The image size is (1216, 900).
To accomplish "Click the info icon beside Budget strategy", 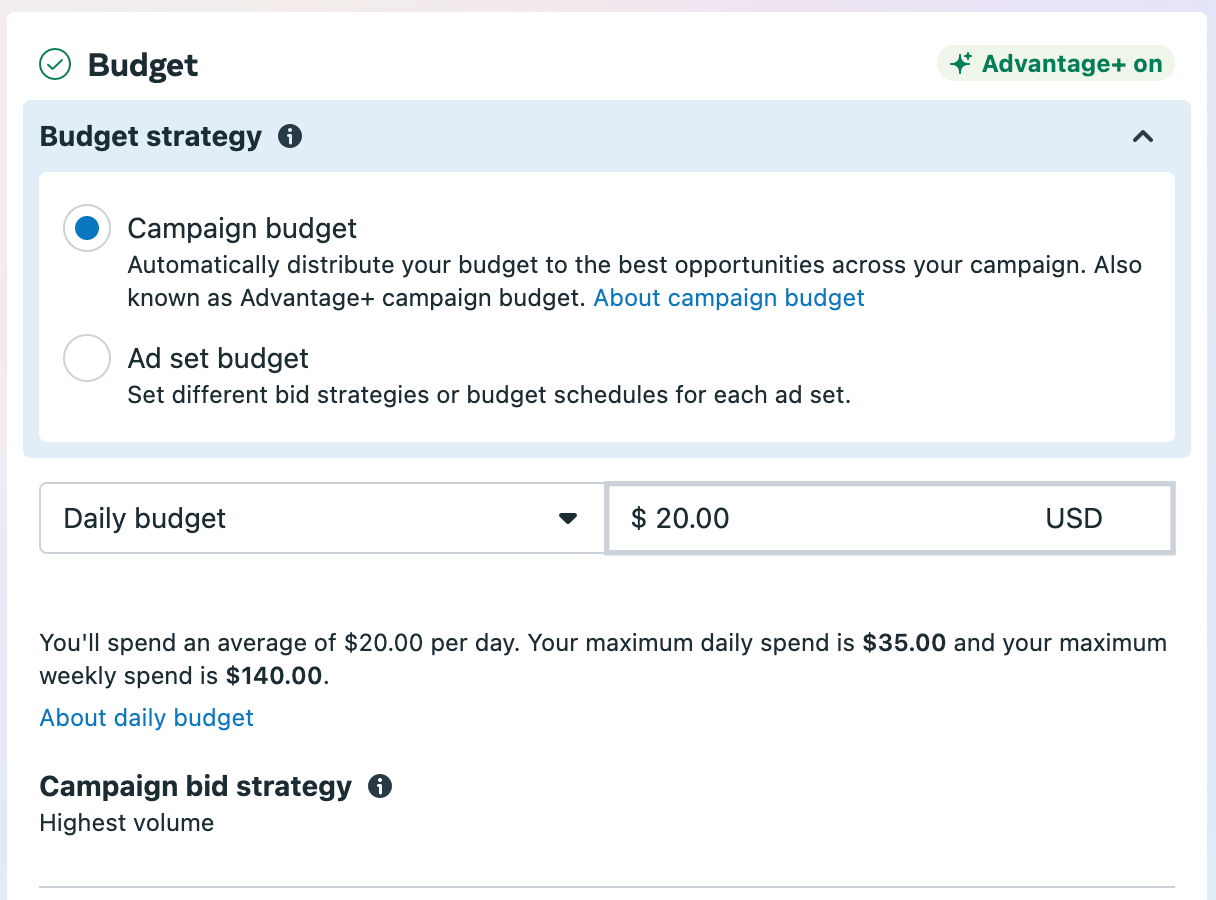I will [290, 136].
